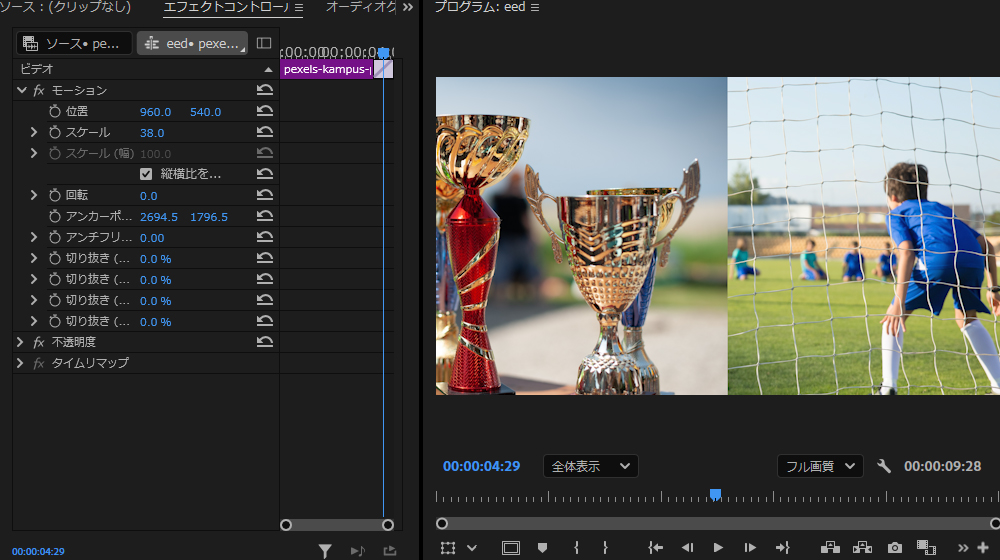Toggle stopwatch on first 切り抜き row
The height and width of the screenshot is (560, 1000).
(55, 258)
